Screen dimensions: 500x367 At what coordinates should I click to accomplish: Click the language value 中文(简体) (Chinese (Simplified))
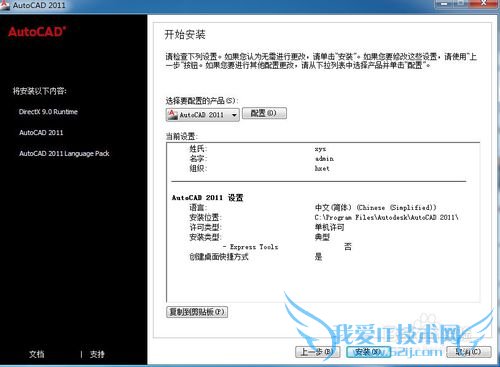375,208
